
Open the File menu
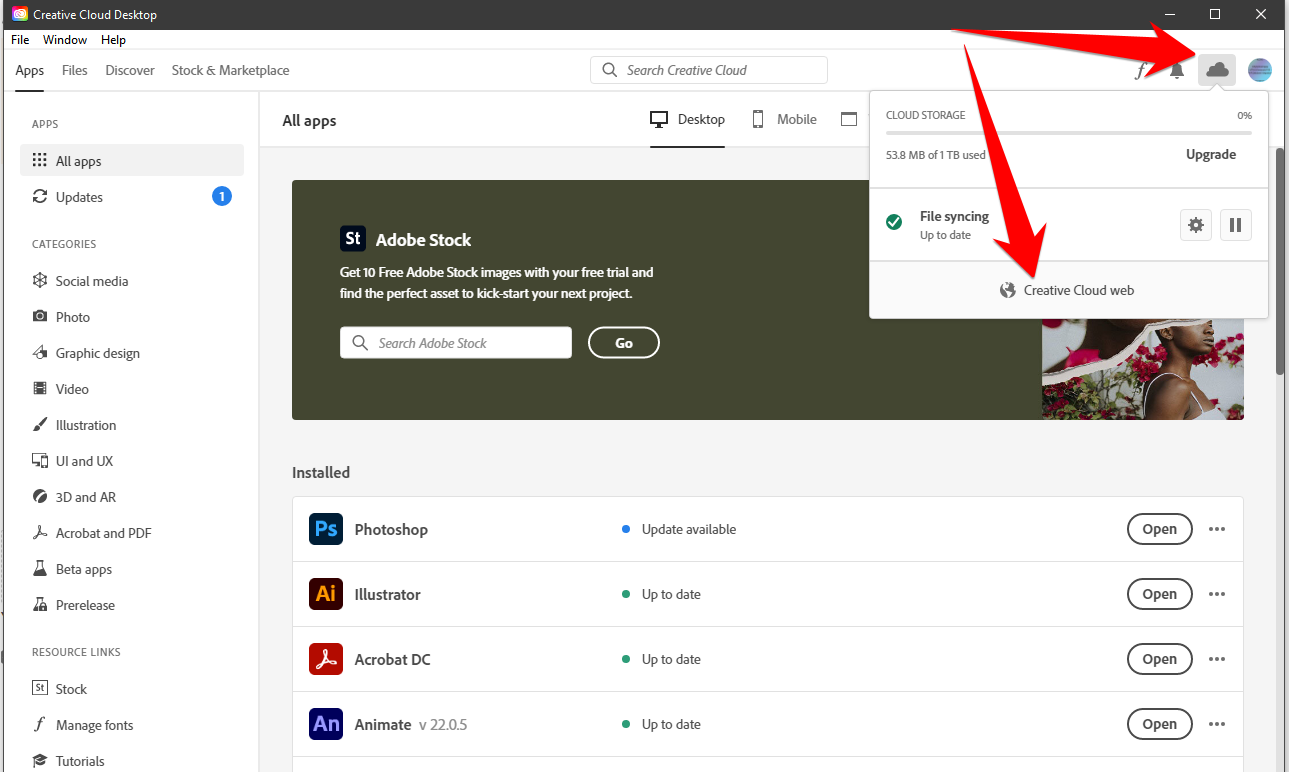[x=20, y=40]
